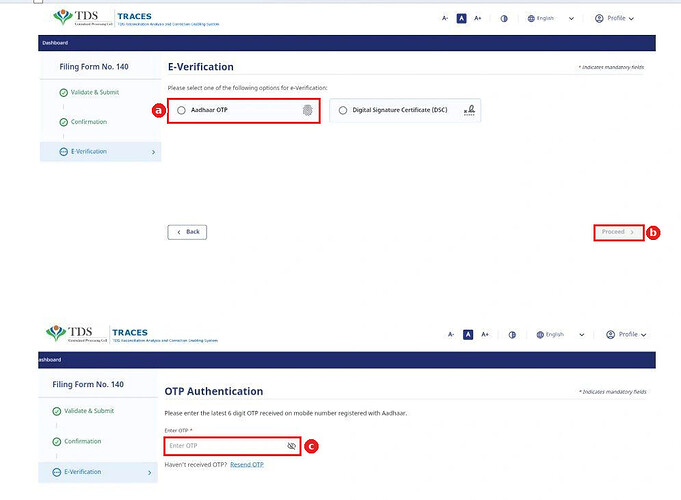Click the profile avatar icon in lower header
The image size is (681, 500).
[610, 334]
